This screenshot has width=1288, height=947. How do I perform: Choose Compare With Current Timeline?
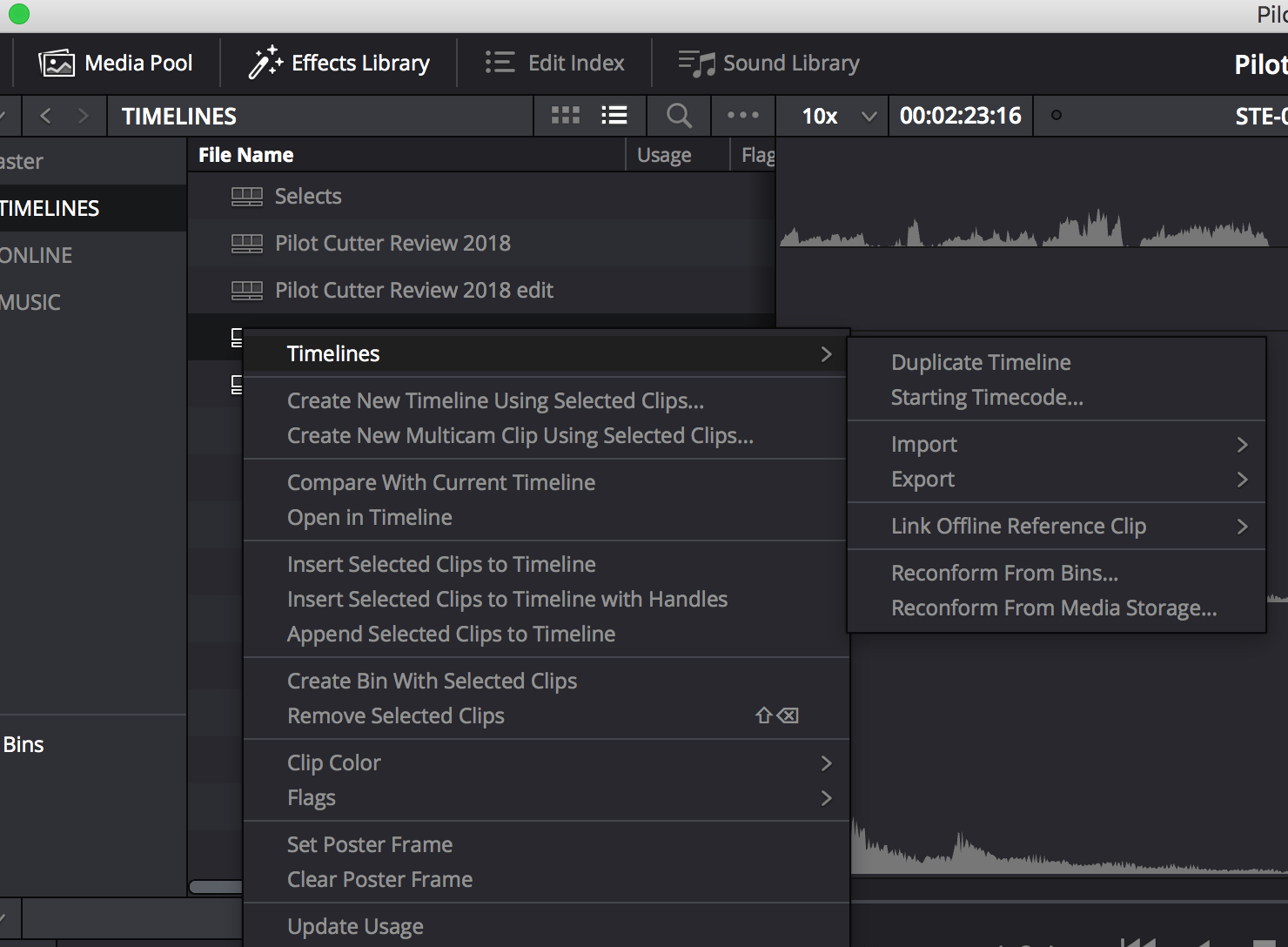point(546,482)
